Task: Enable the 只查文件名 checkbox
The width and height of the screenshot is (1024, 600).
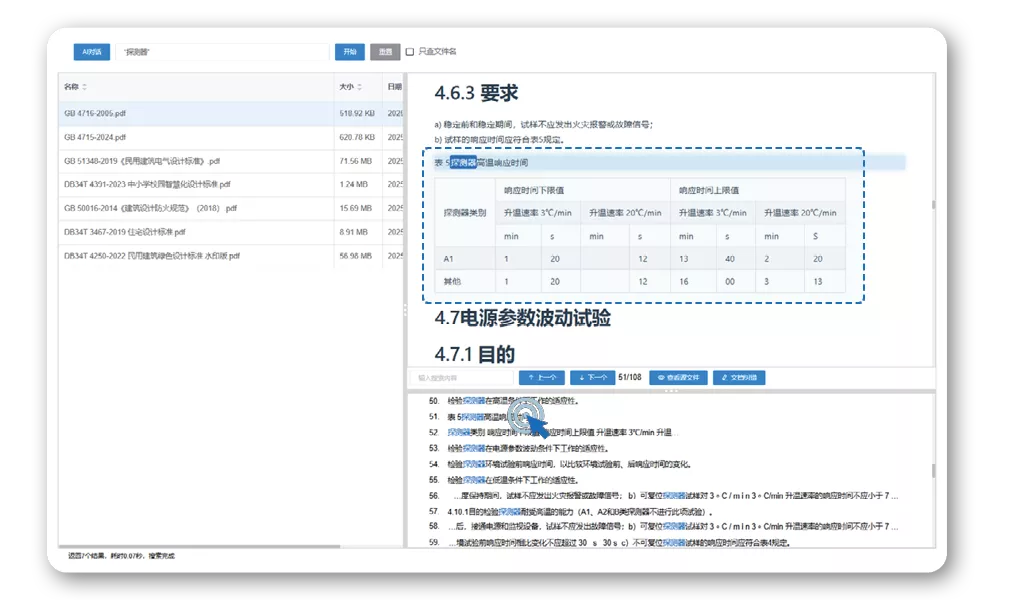Action: [x=409, y=52]
